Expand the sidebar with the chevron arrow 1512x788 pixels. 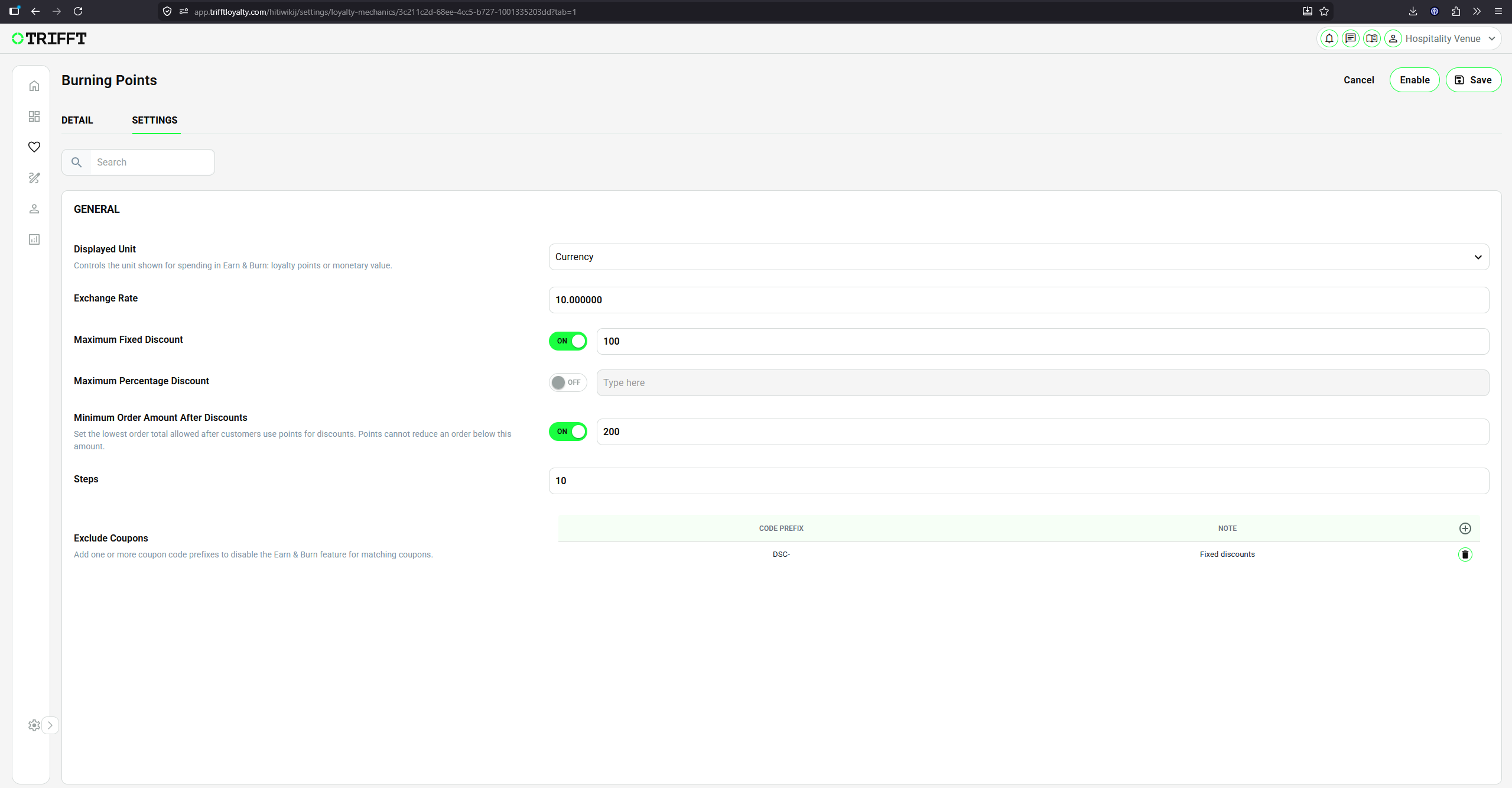tap(50, 725)
